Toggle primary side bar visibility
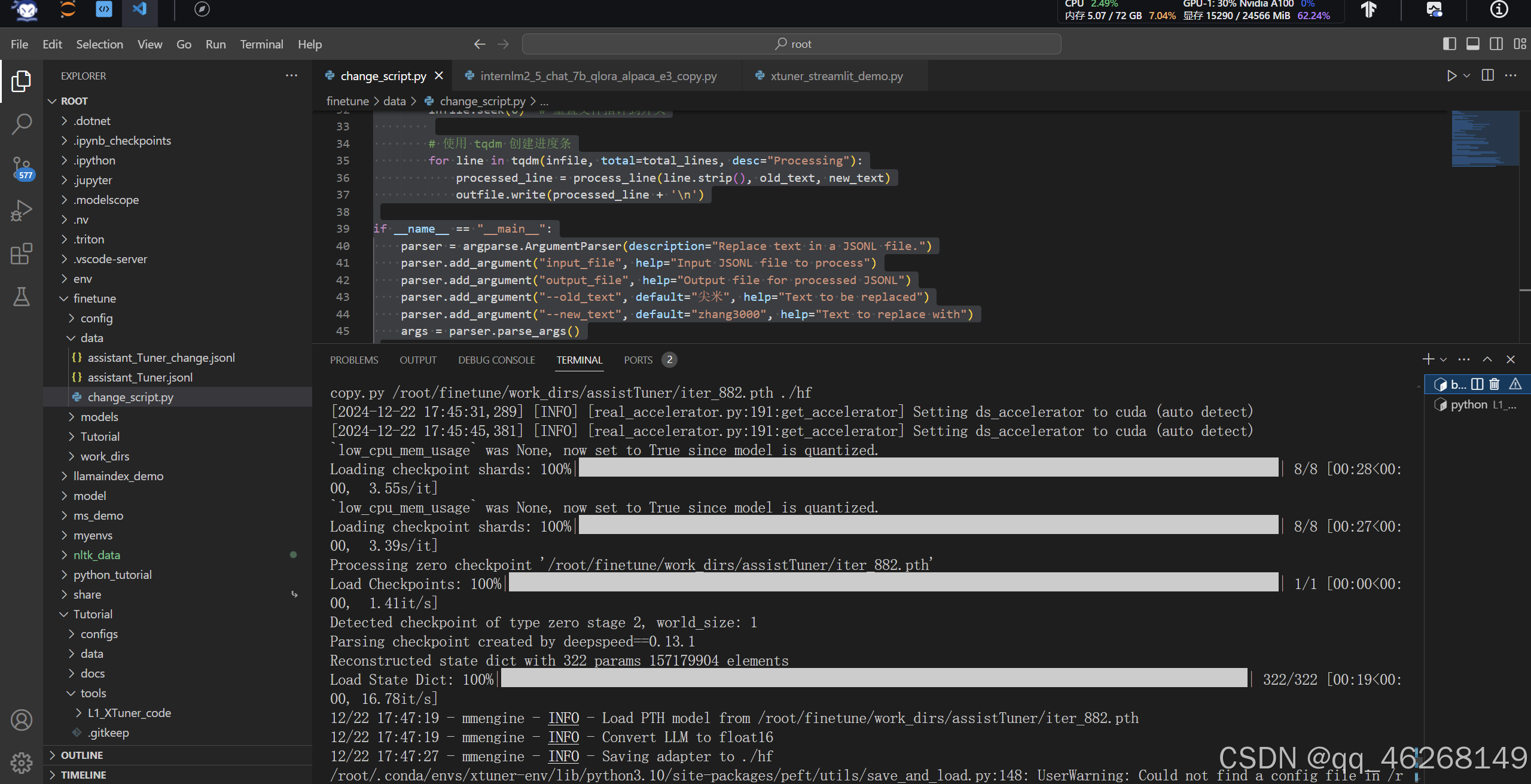This screenshot has height=784, width=1531. tap(1449, 44)
